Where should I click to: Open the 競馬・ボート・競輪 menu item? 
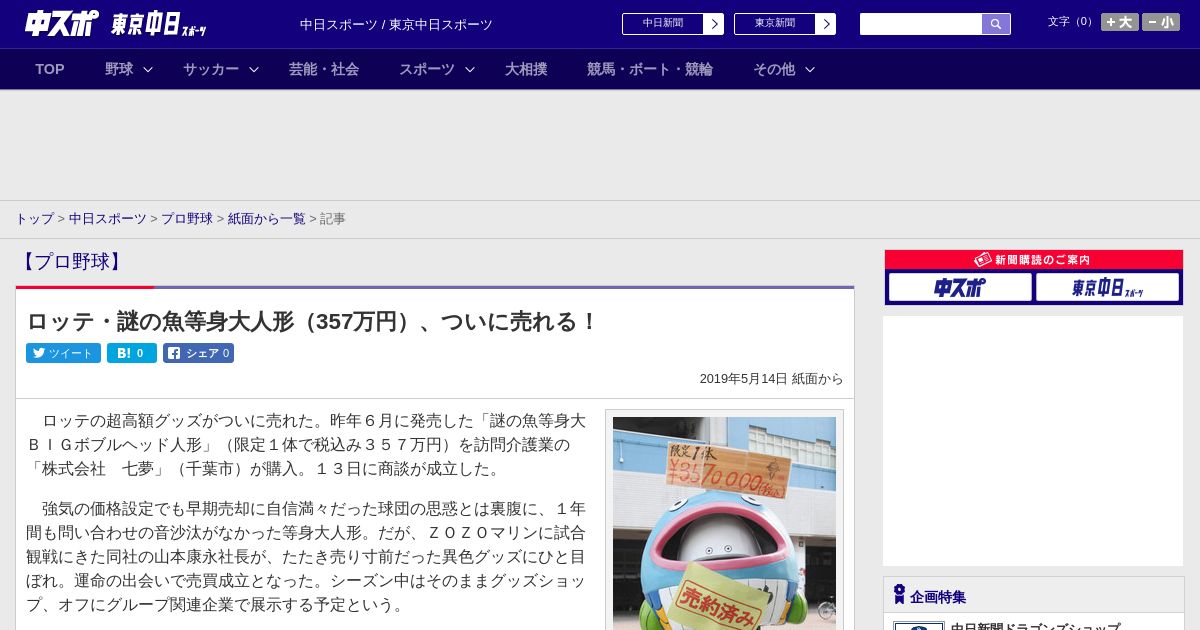[650, 69]
